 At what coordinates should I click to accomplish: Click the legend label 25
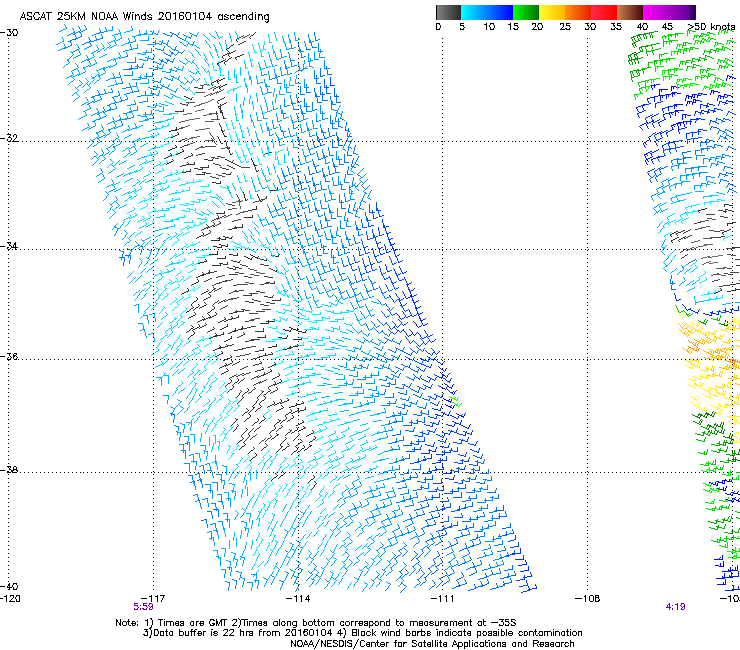click(565, 27)
